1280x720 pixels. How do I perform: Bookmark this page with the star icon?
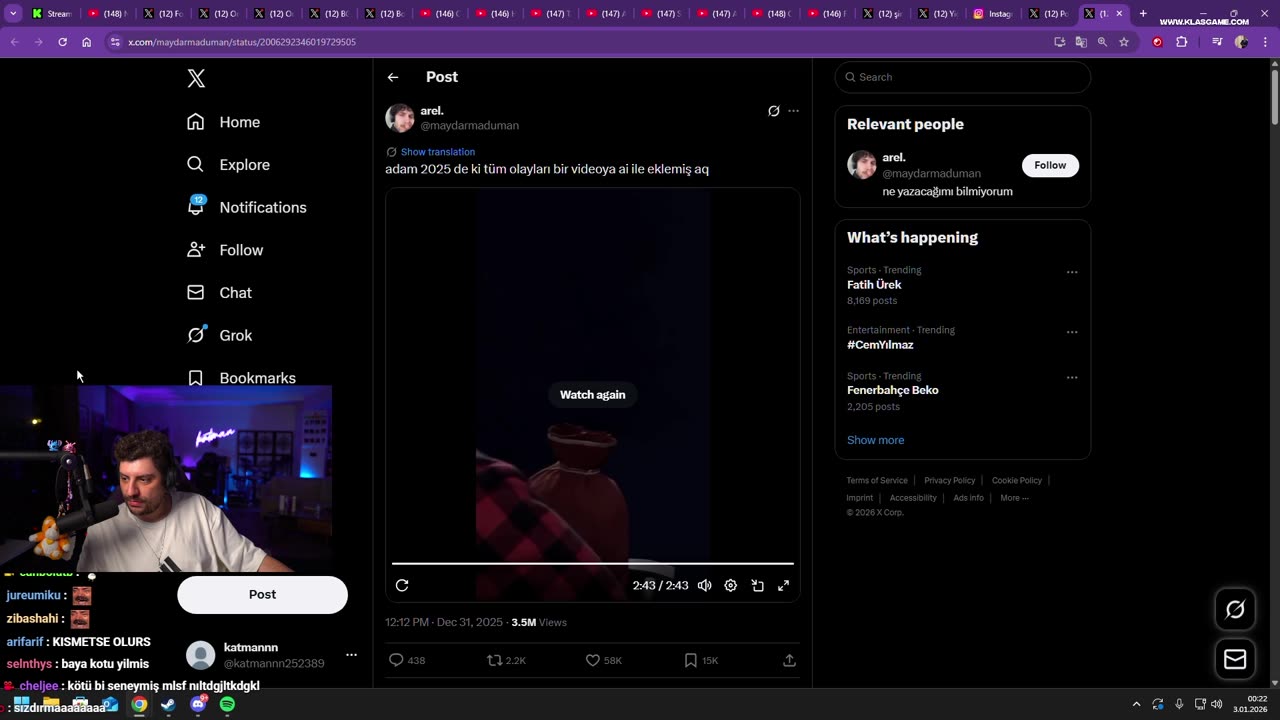(1124, 42)
